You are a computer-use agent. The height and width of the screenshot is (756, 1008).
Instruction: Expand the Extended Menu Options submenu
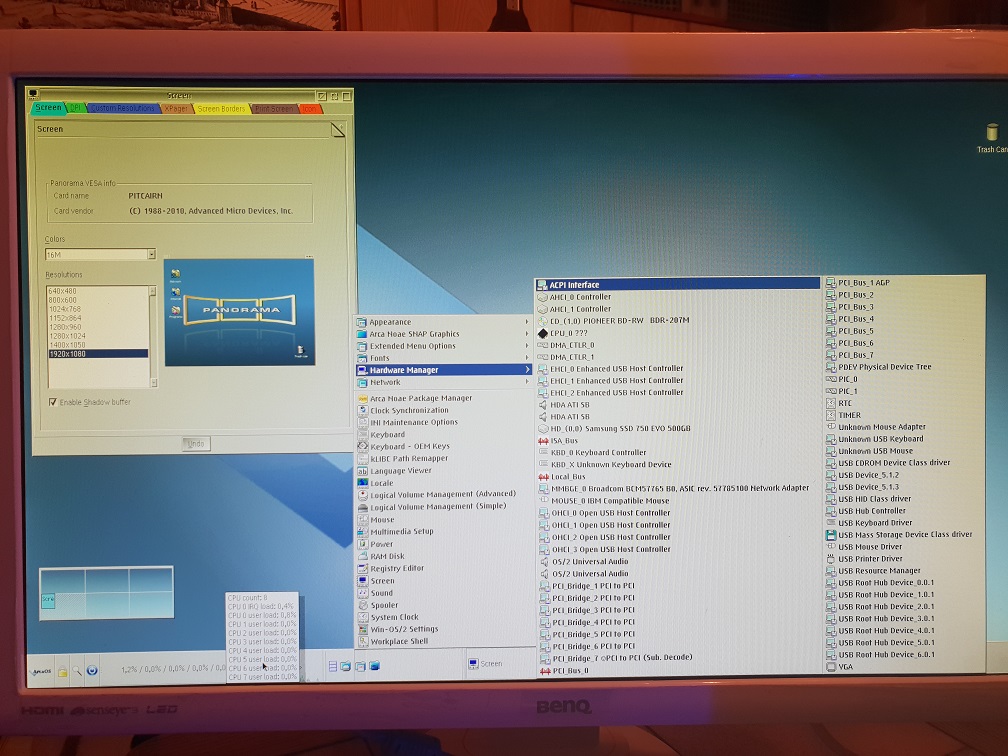point(444,346)
